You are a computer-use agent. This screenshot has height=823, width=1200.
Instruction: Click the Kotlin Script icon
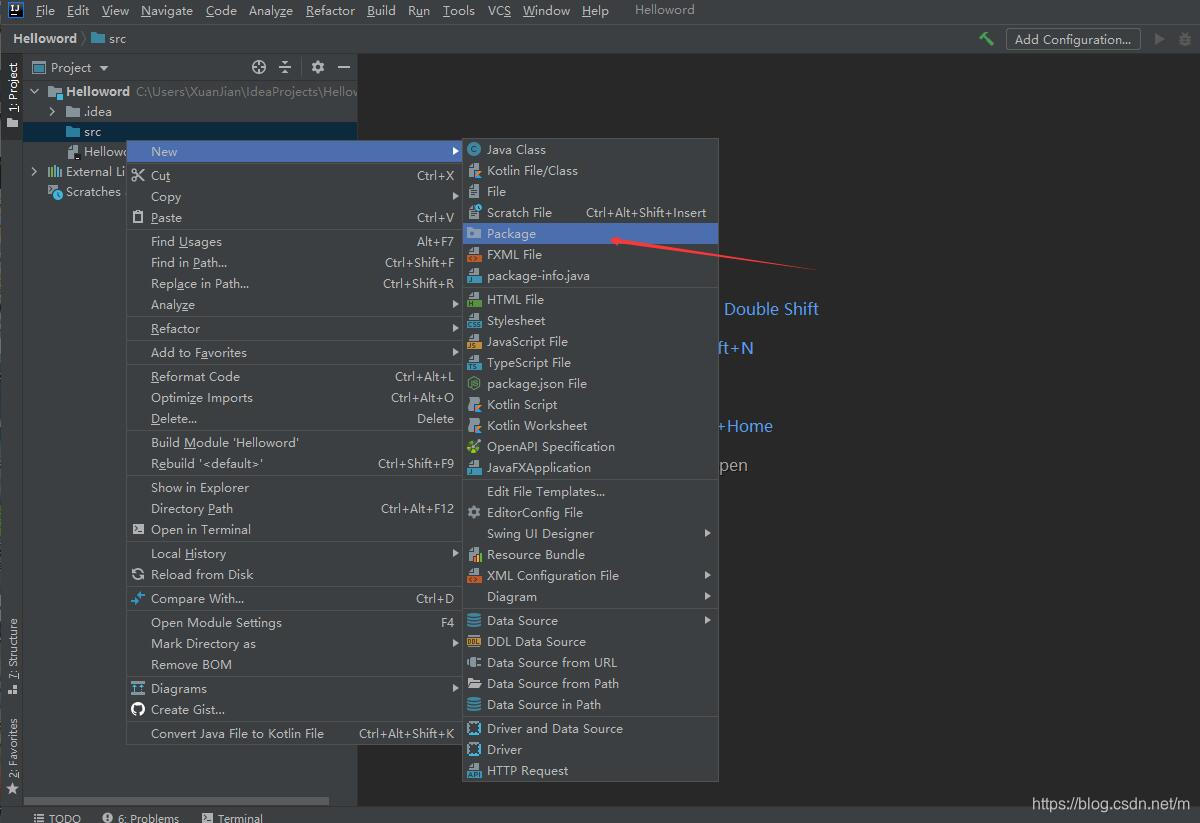474,405
